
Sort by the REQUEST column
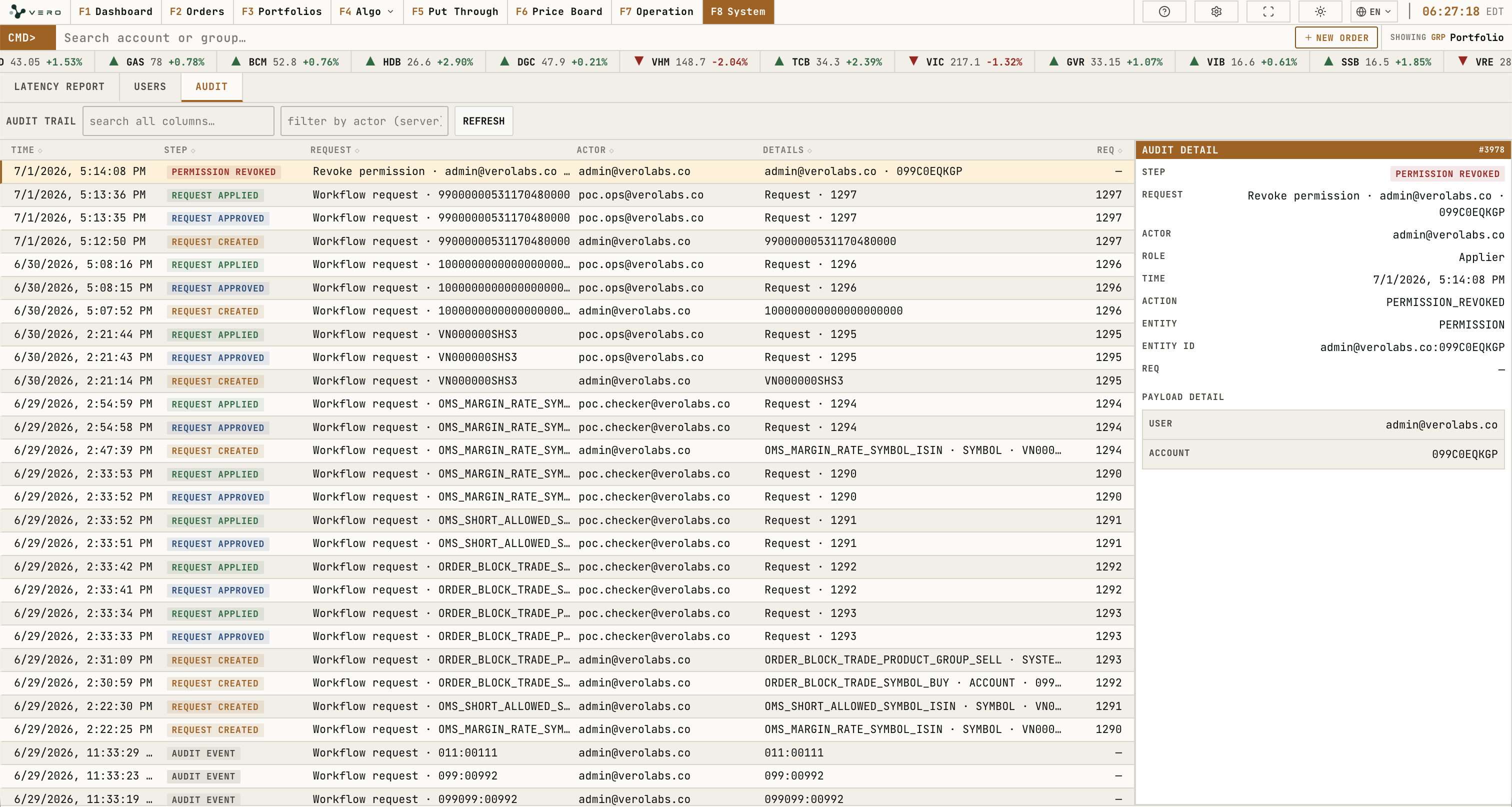tap(334, 150)
